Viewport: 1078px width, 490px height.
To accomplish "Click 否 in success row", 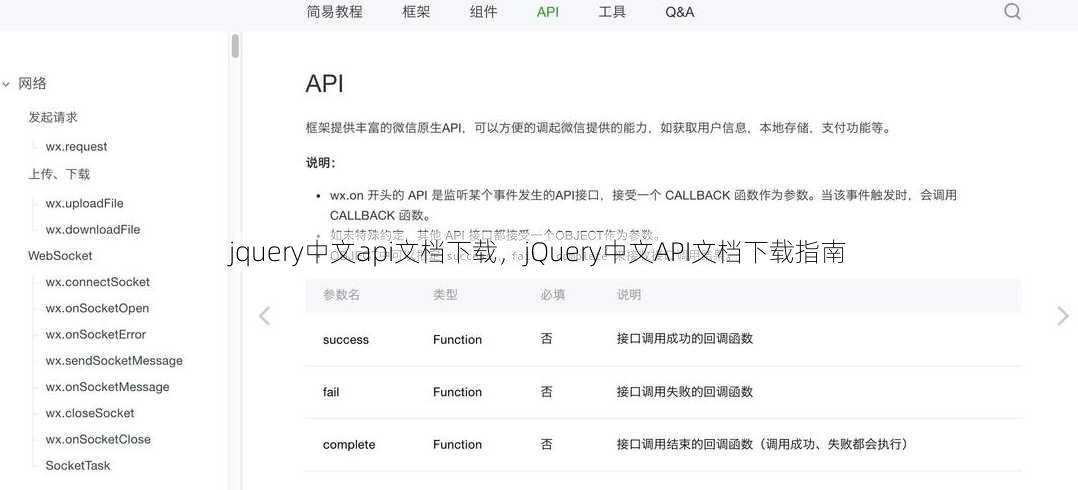I will tap(547, 339).
